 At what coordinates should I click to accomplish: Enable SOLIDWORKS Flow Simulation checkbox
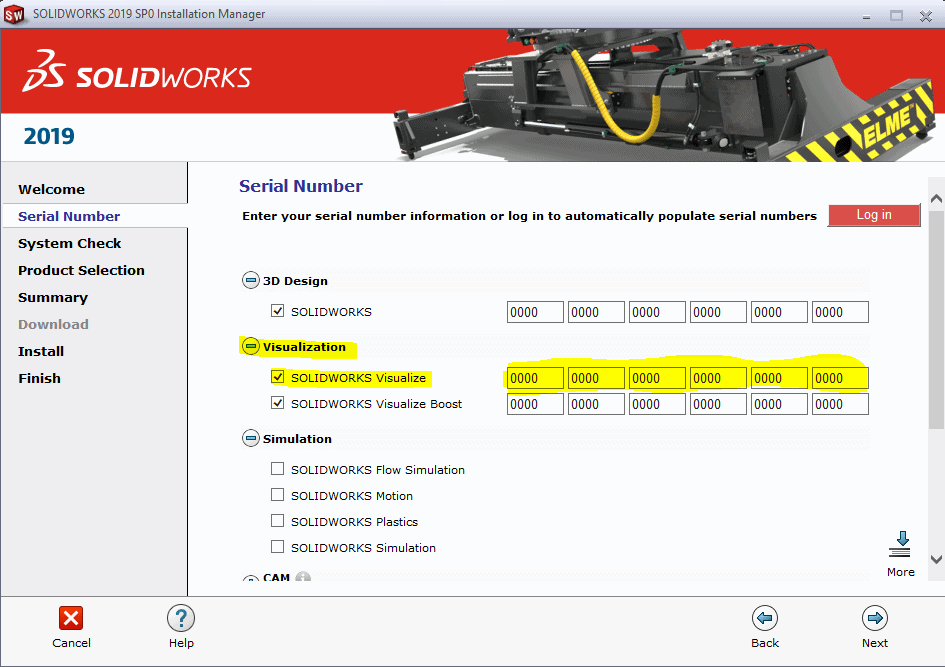pos(277,469)
